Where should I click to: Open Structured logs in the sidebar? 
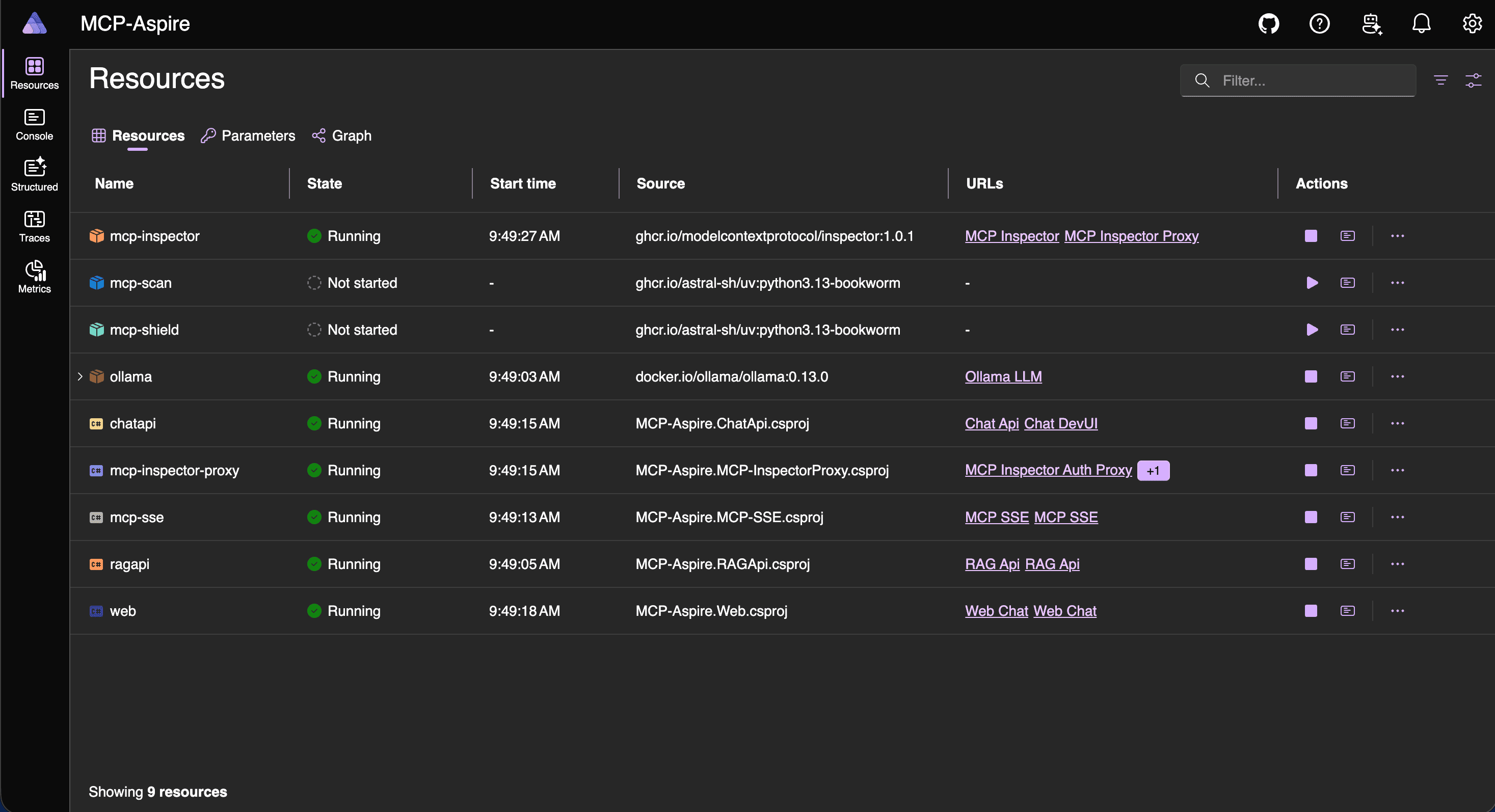coord(34,175)
